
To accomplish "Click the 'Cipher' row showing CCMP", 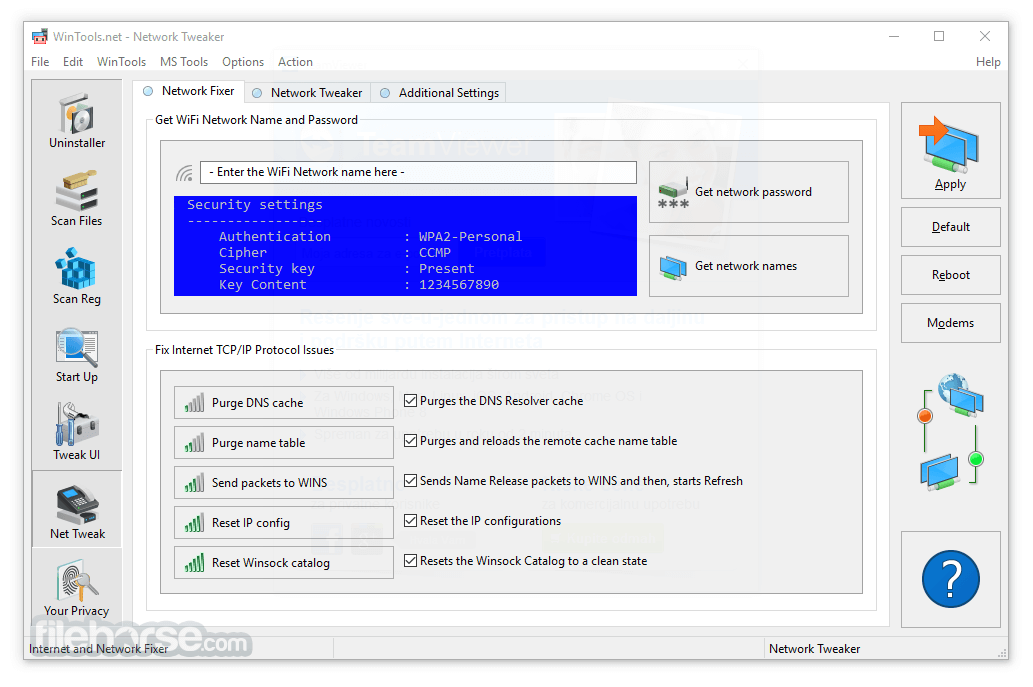I will tap(335, 252).
